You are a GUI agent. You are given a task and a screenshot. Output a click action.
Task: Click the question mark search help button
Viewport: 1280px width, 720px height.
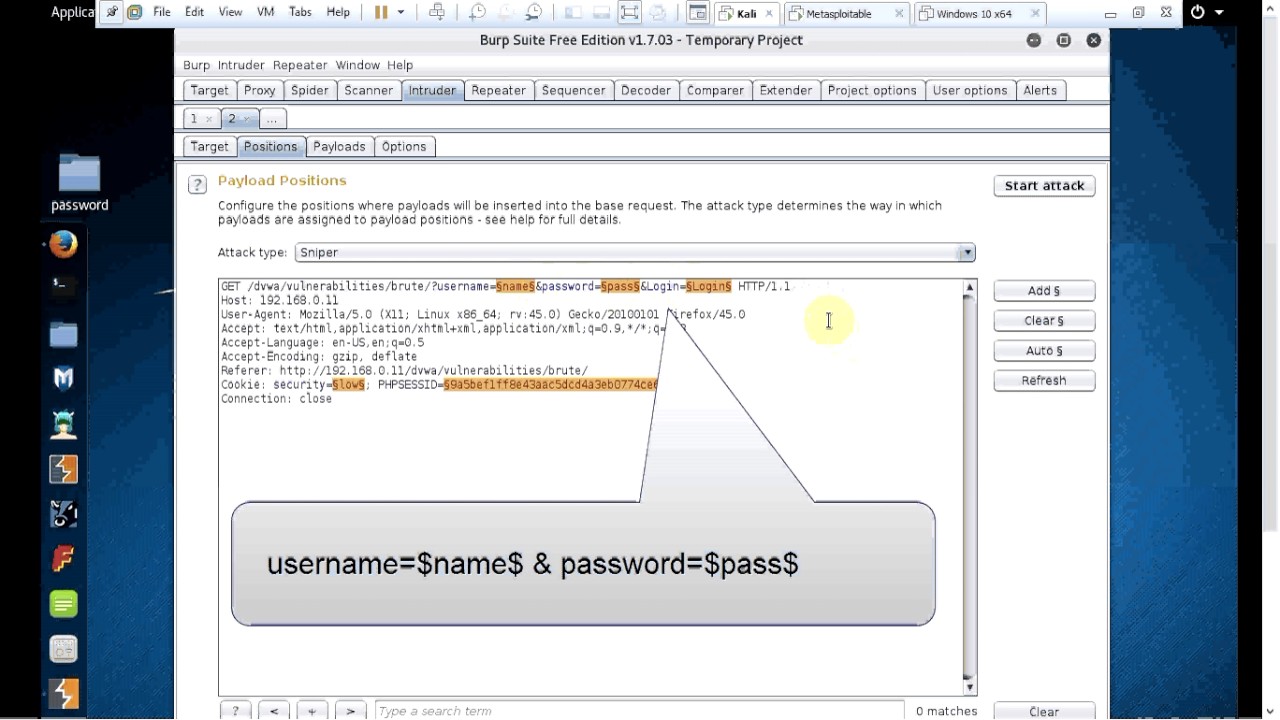(235, 711)
